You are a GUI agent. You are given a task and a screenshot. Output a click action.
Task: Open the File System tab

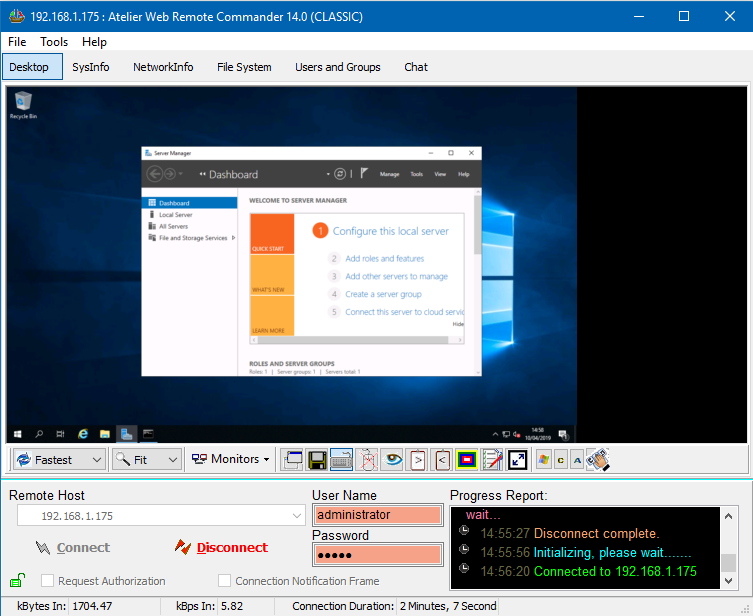pyautogui.click(x=244, y=67)
